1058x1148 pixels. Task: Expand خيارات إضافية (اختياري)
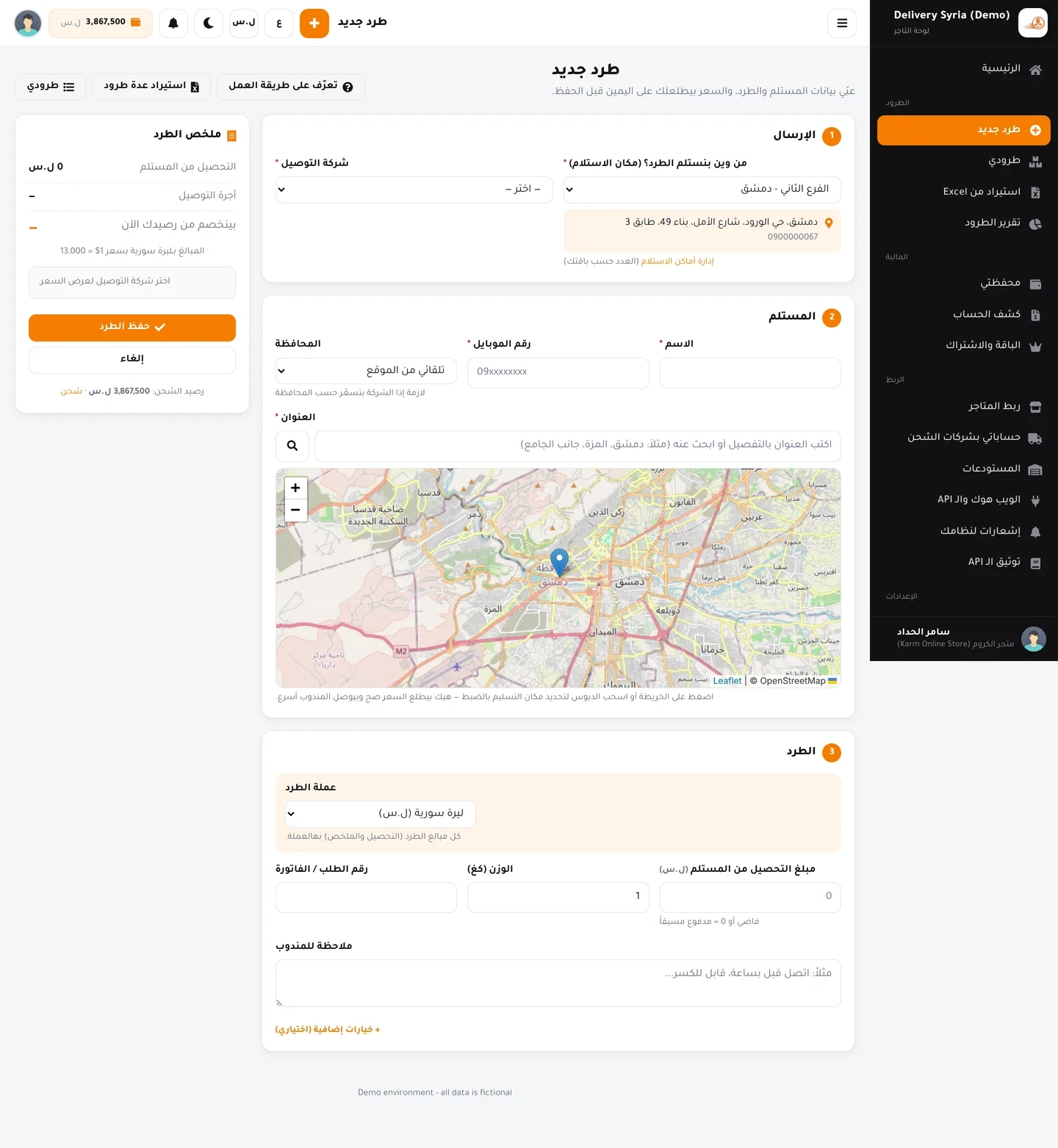tap(328, 1030)
